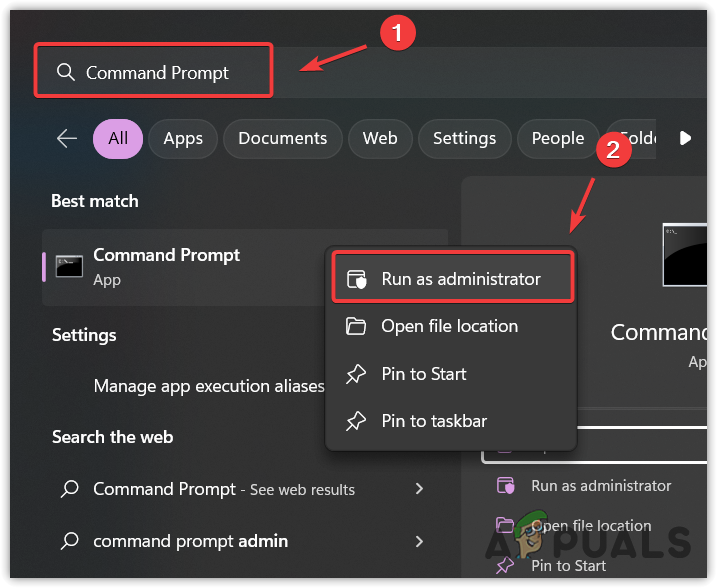Switch to the Web filter tab
717x588 pixels.
point(380,139)
